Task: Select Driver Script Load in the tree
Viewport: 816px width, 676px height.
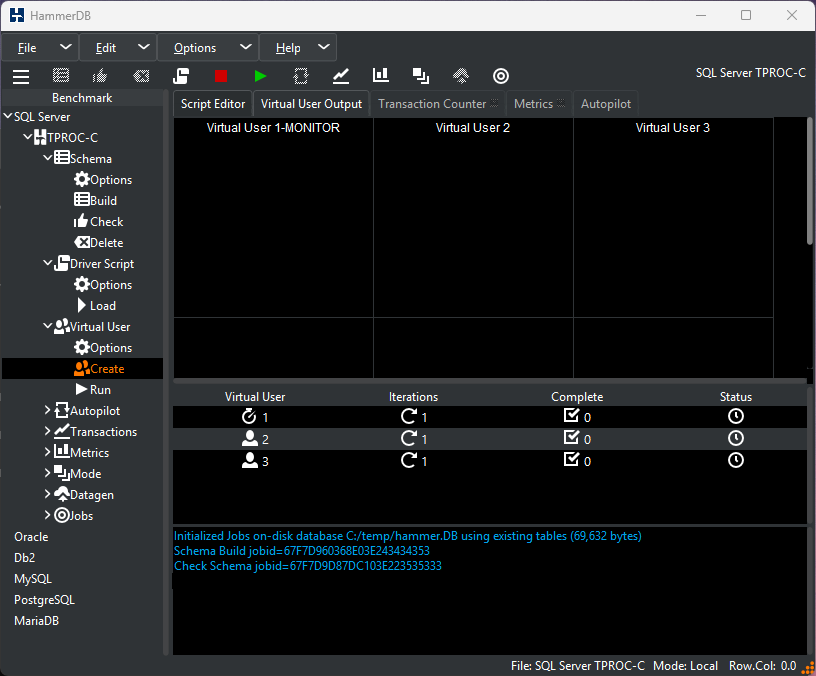Action: [x=96, y=305]
